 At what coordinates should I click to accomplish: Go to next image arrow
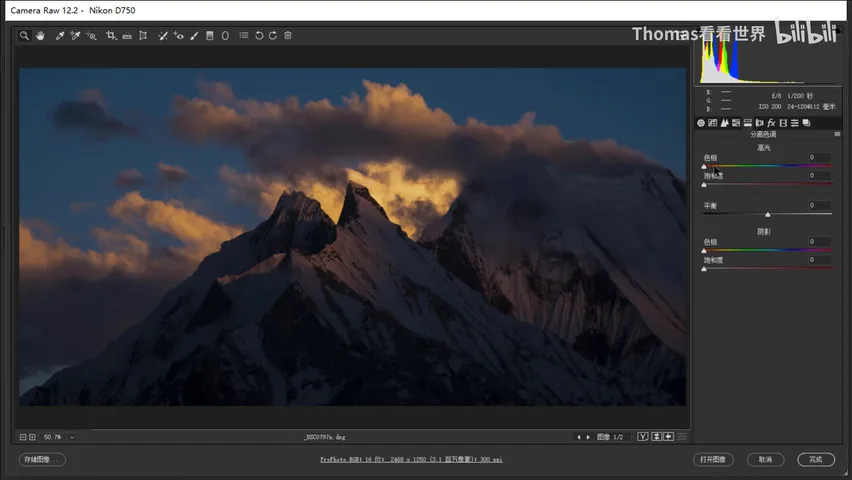[x=588, y=437]
